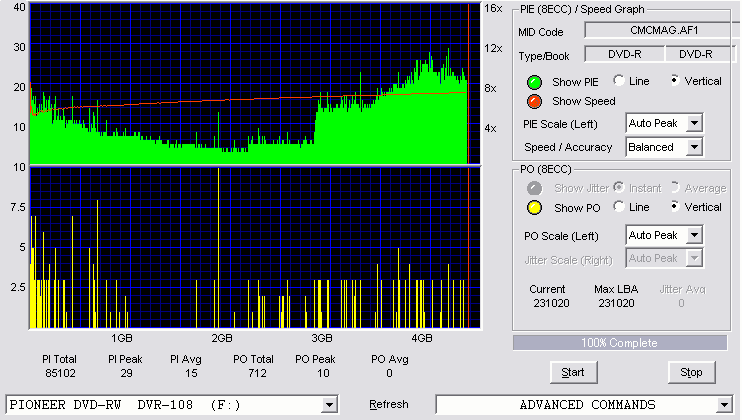Open the Speed / Accuracy Balanced dropdown
The width and height of the screenshot is (742, 420).
(x=694, y=147)
